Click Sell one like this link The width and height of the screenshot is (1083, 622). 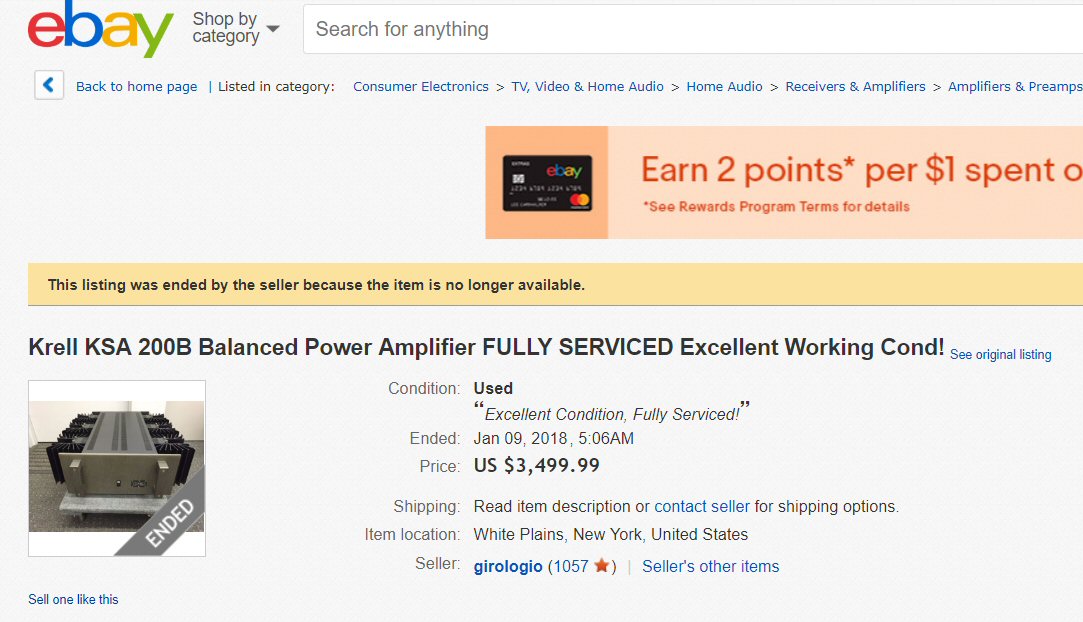tap(73, 600)
